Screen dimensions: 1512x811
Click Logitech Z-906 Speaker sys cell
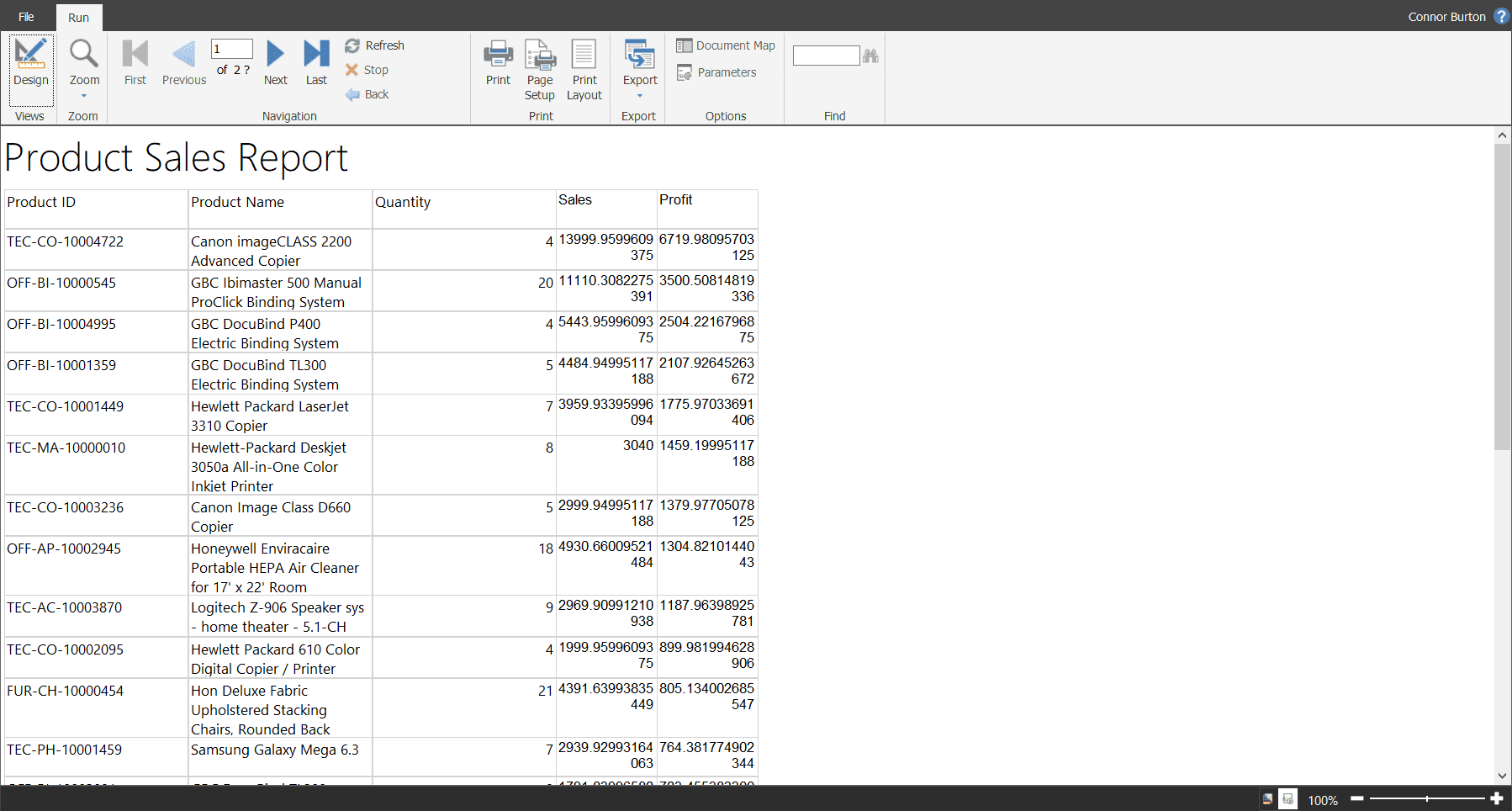(x=280, y=617)
